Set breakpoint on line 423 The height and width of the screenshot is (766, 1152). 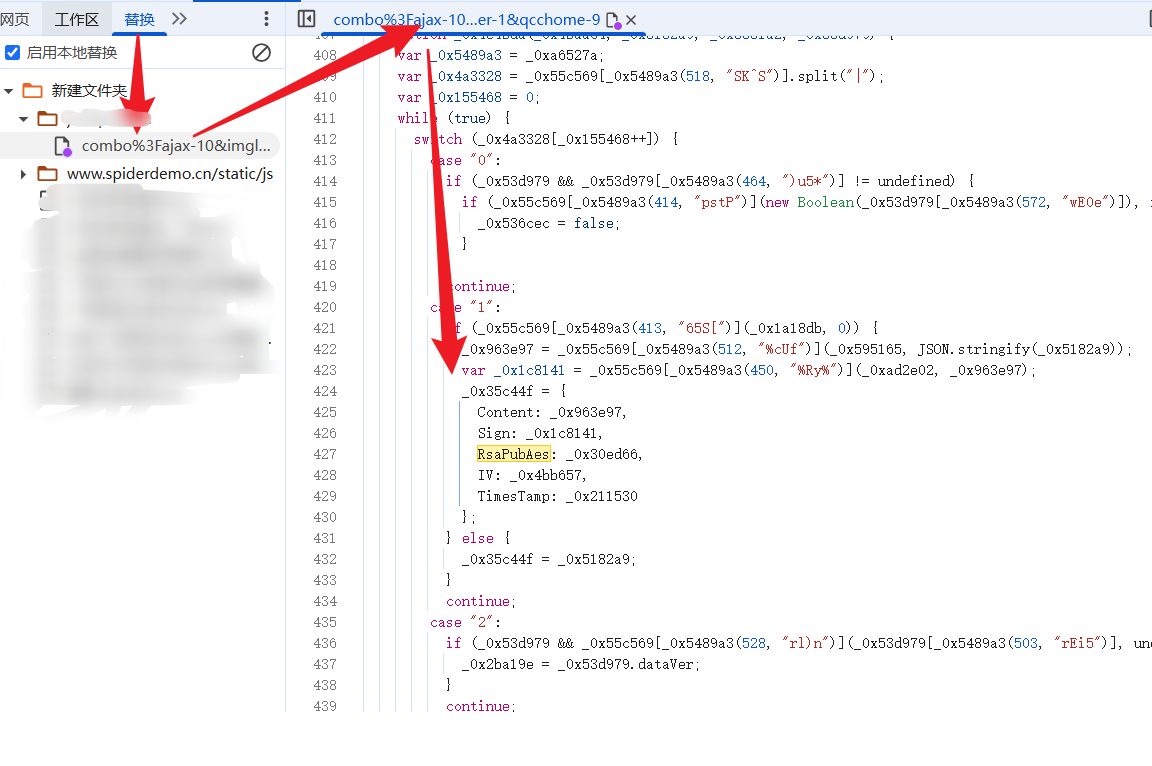click(x=325, y=370)
